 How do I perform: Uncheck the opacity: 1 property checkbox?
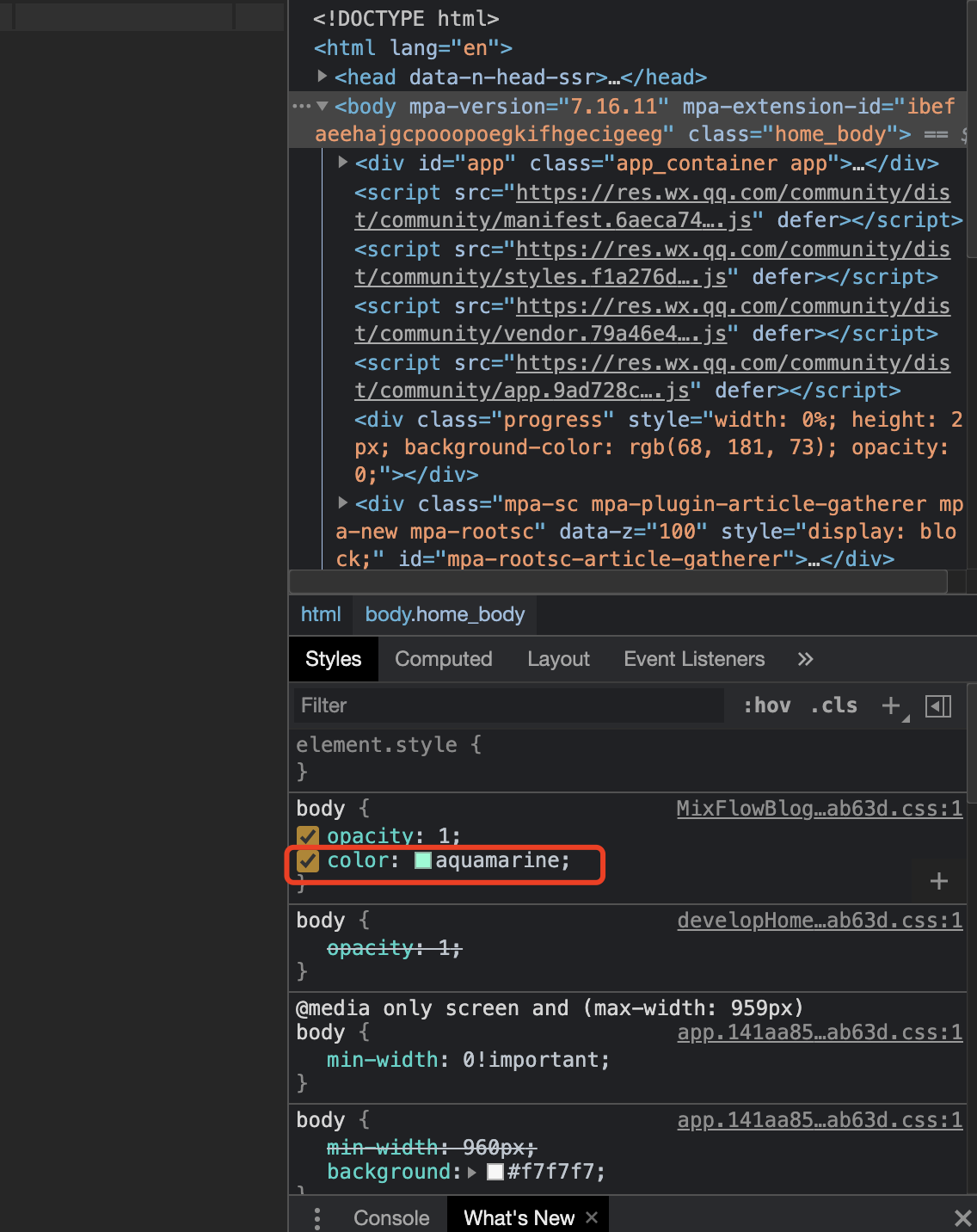click(308, 836)
